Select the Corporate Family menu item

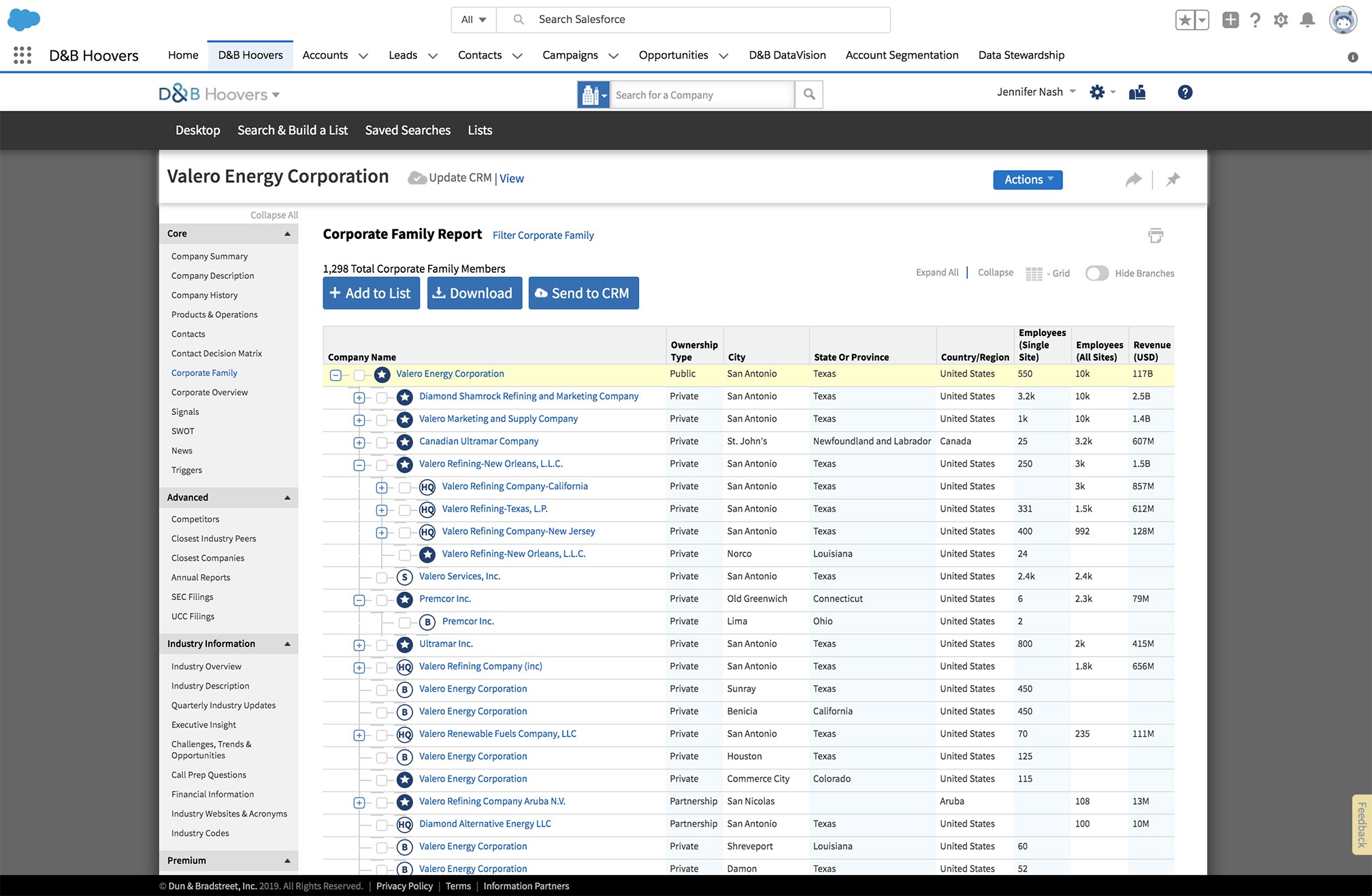click(205, 372)
